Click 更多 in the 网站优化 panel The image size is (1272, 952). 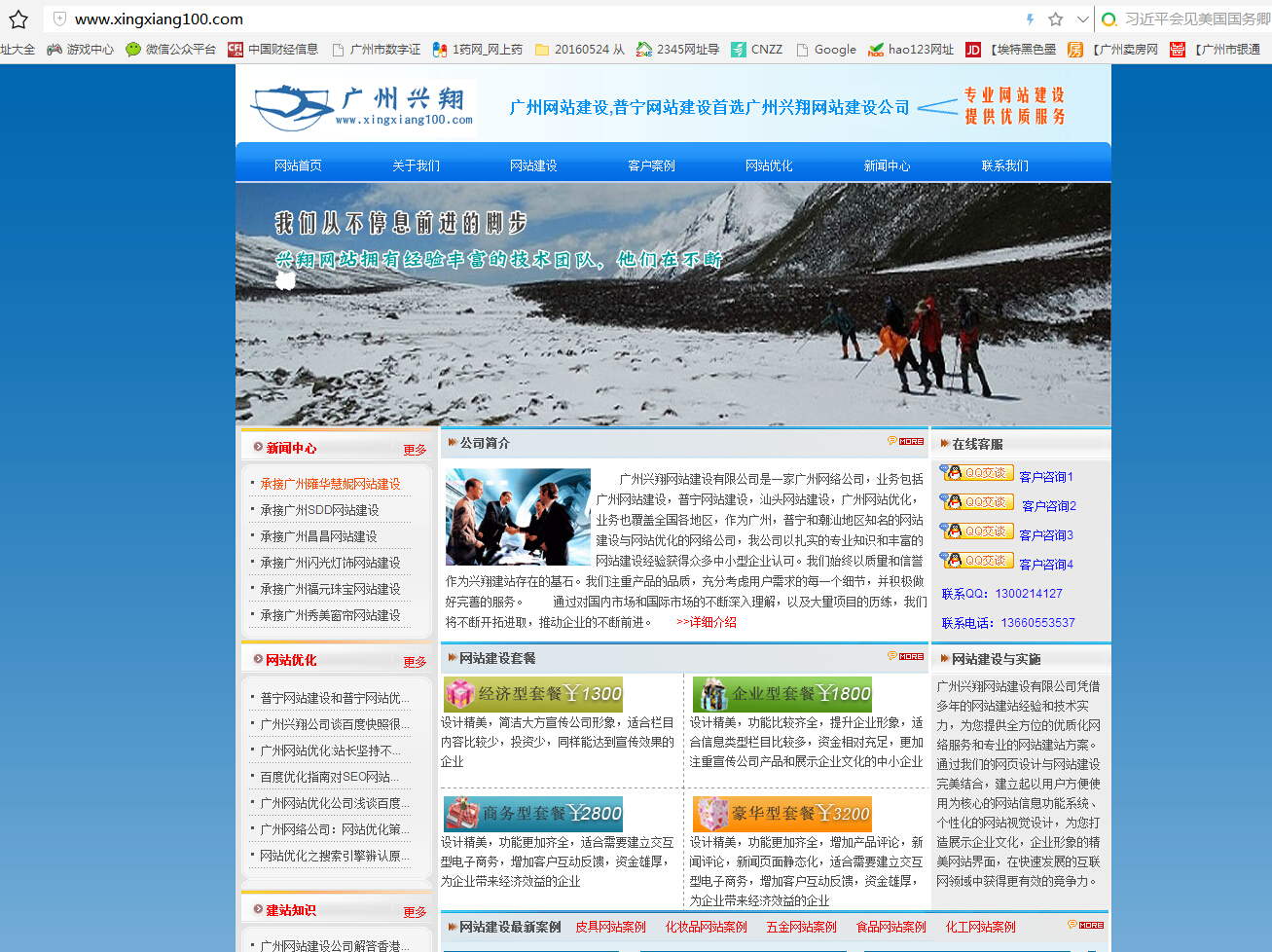pyautogui.click(x=415, y=662)
